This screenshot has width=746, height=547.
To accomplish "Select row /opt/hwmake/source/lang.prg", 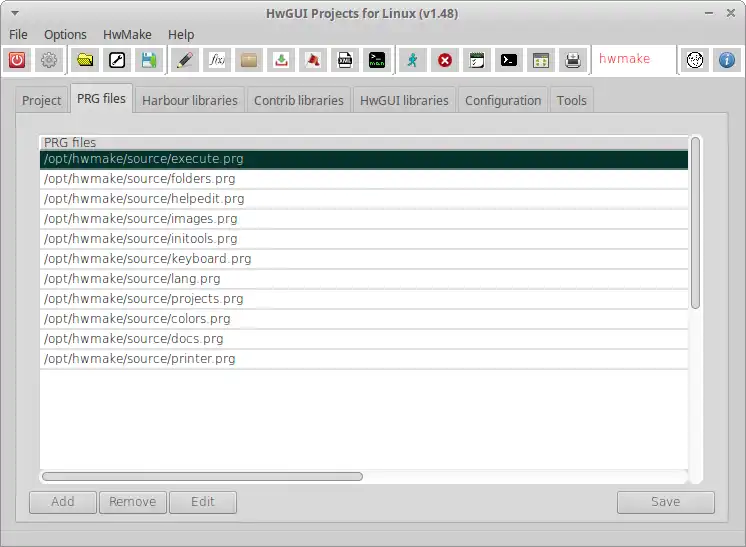I will tap(363, 279).
